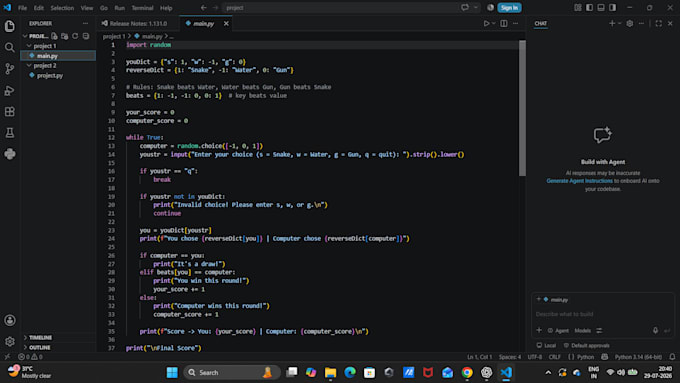The image size is (680, 383).
Task: Open the Testing flask view
Action: click(10, 133)
